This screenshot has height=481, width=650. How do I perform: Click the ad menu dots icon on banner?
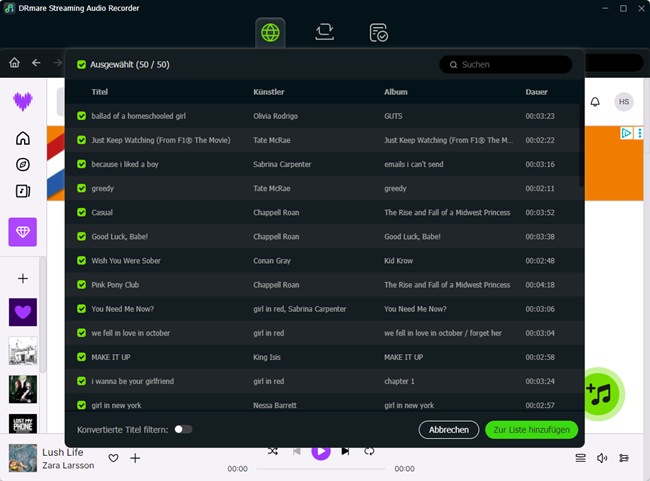pyautogui.click(x=640, y=133)
